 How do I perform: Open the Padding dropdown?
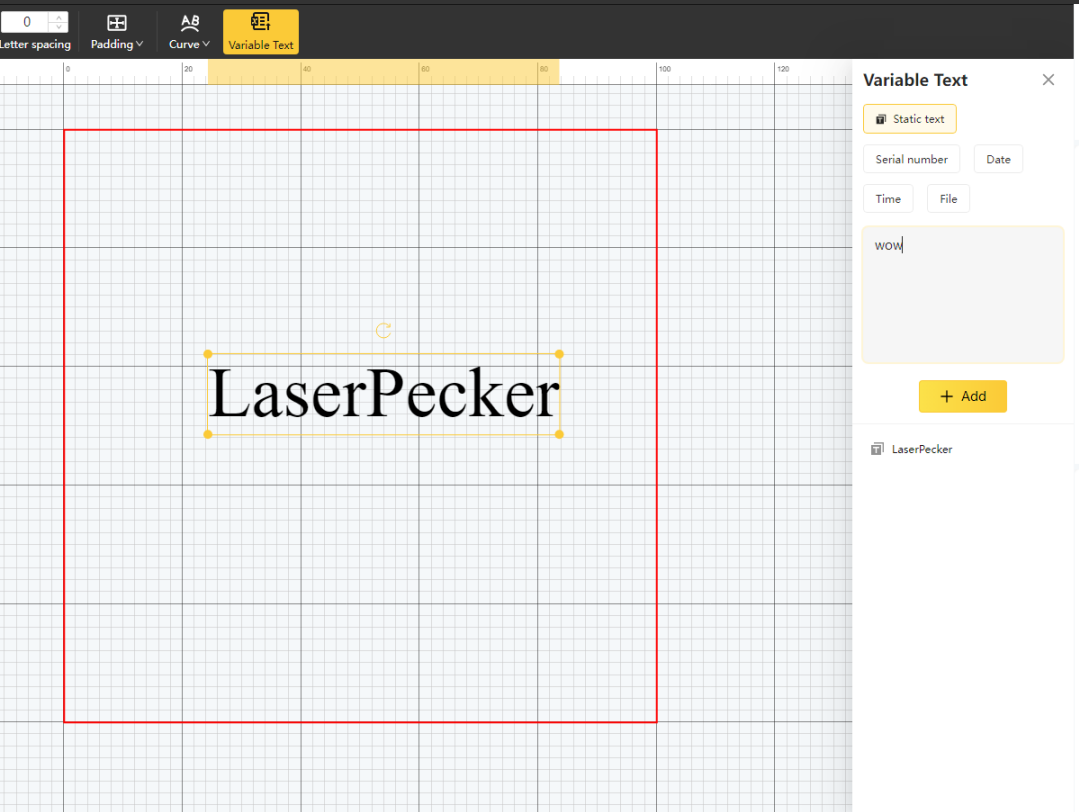(117, 32)
